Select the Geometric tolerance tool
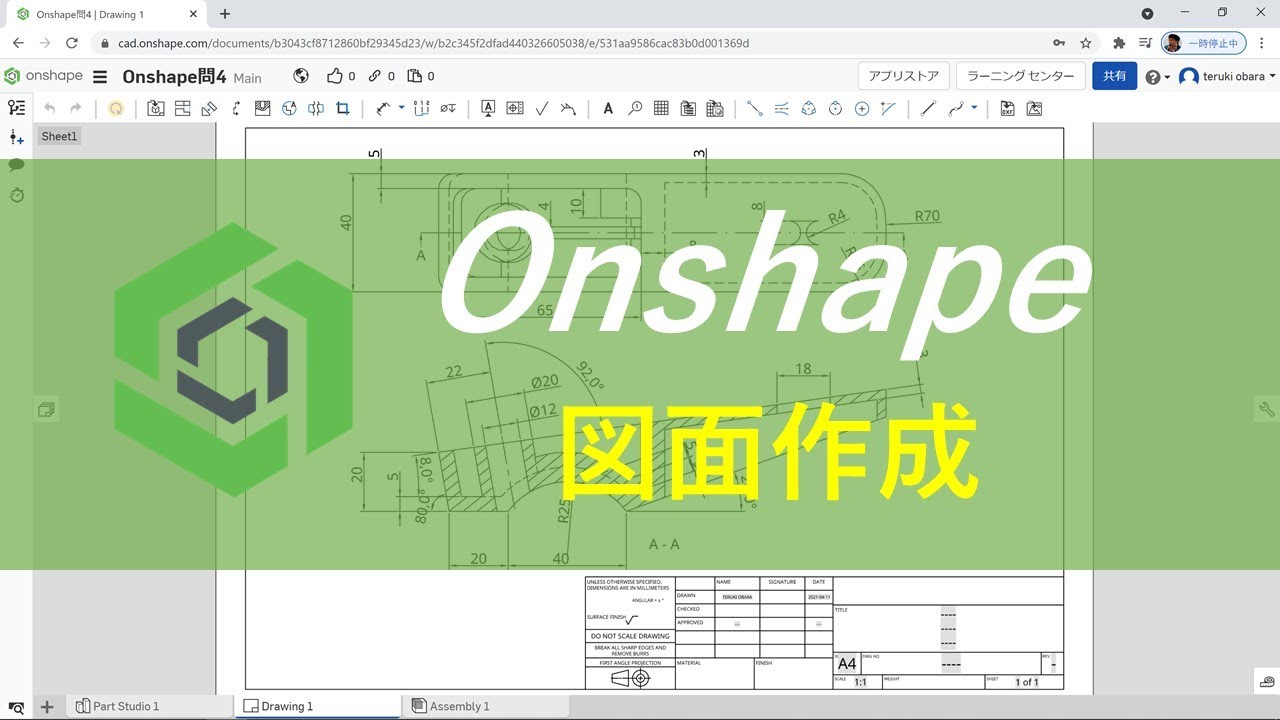Screen dimensions: 1280x720 coord(515,108)
